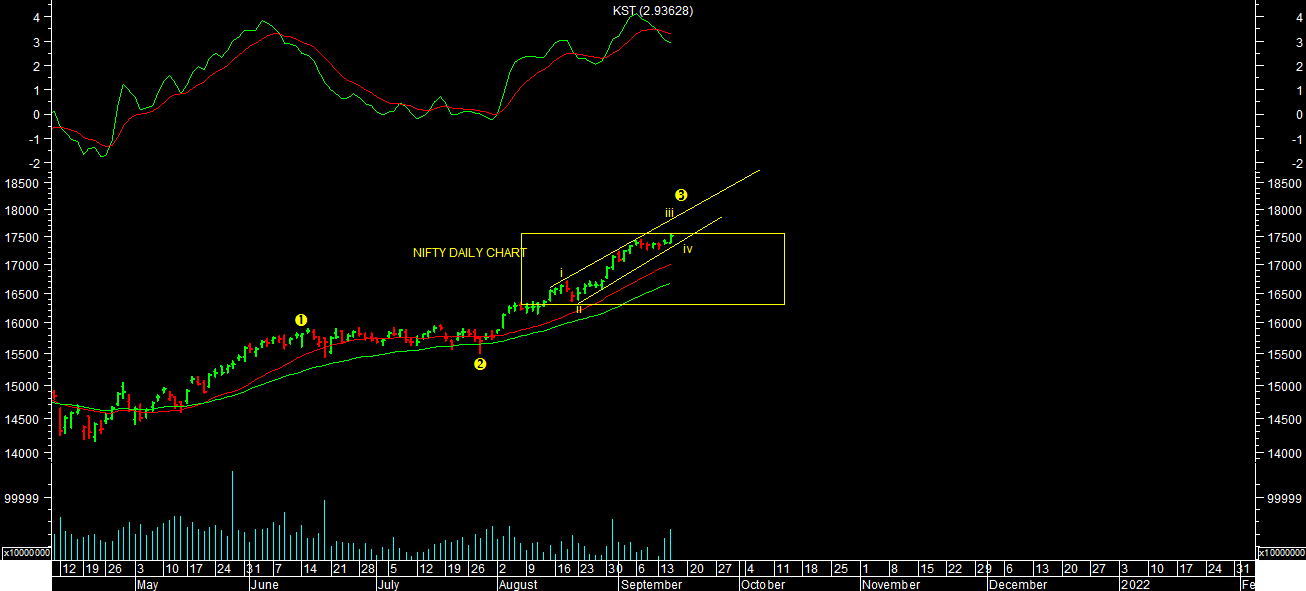
Task: Select the right x10000000 volume scale label
Action: click(x=1280, y=552)
